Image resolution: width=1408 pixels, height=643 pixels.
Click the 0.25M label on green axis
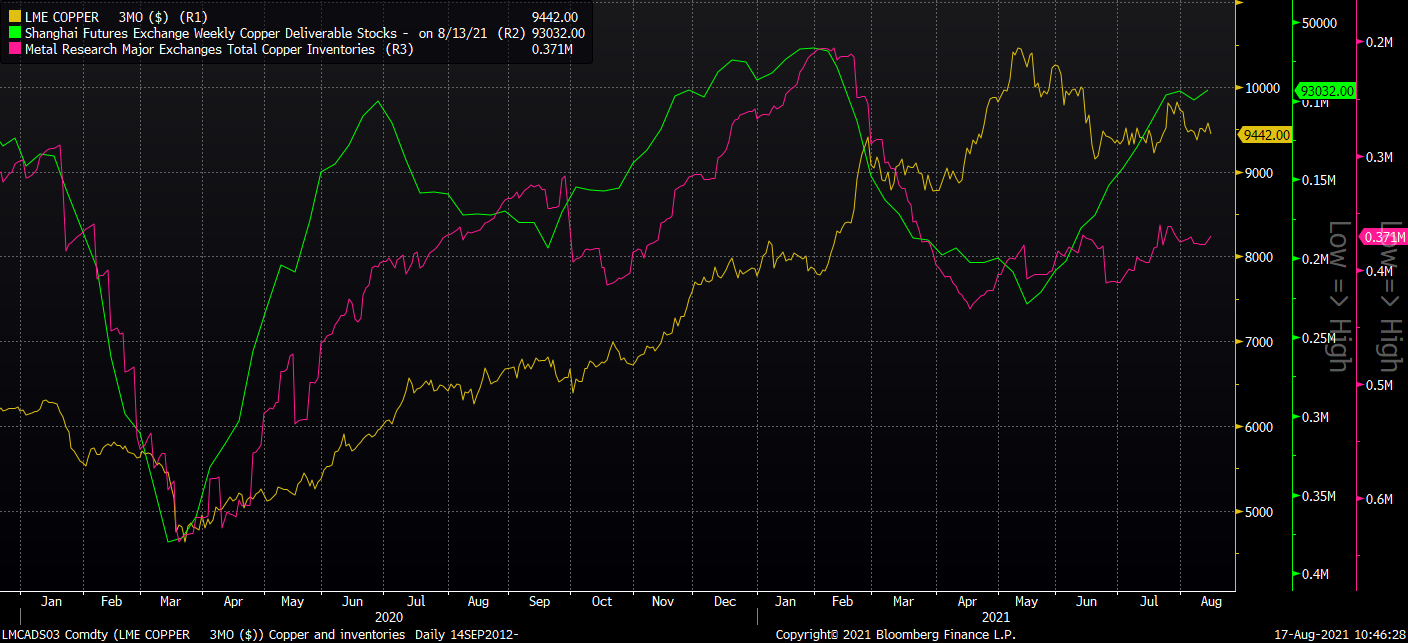(1319, 338)
